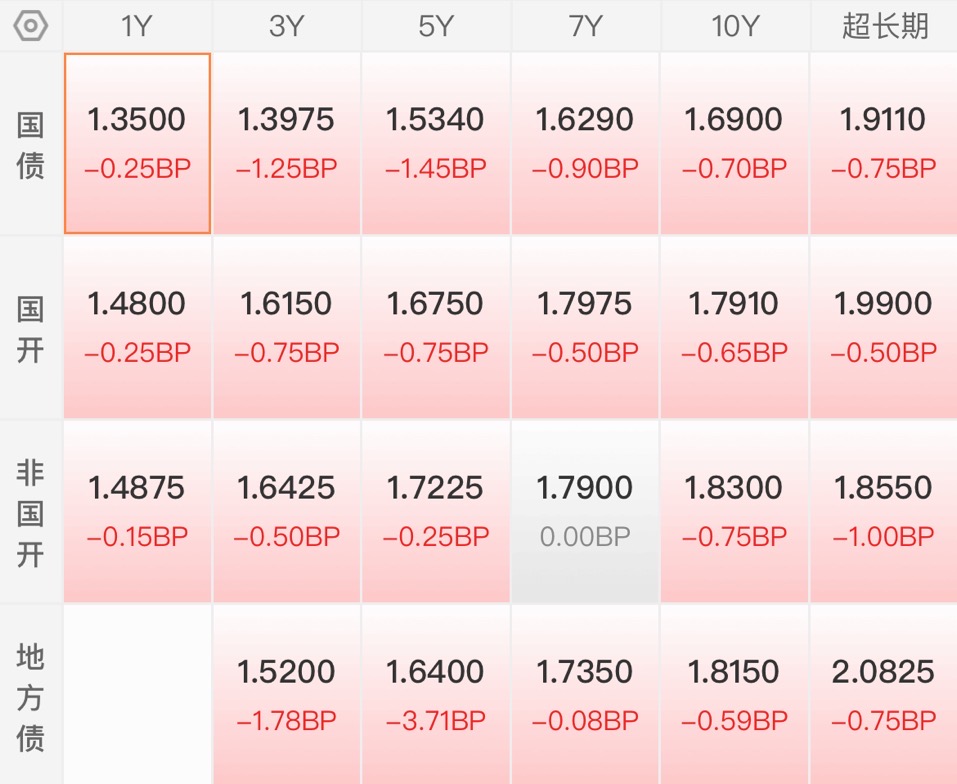Image resolution: width=957 pixels, height=784 pixels.
Task: Open the 国开 7Y cell showing 1.7975
Action: point(585,328)
